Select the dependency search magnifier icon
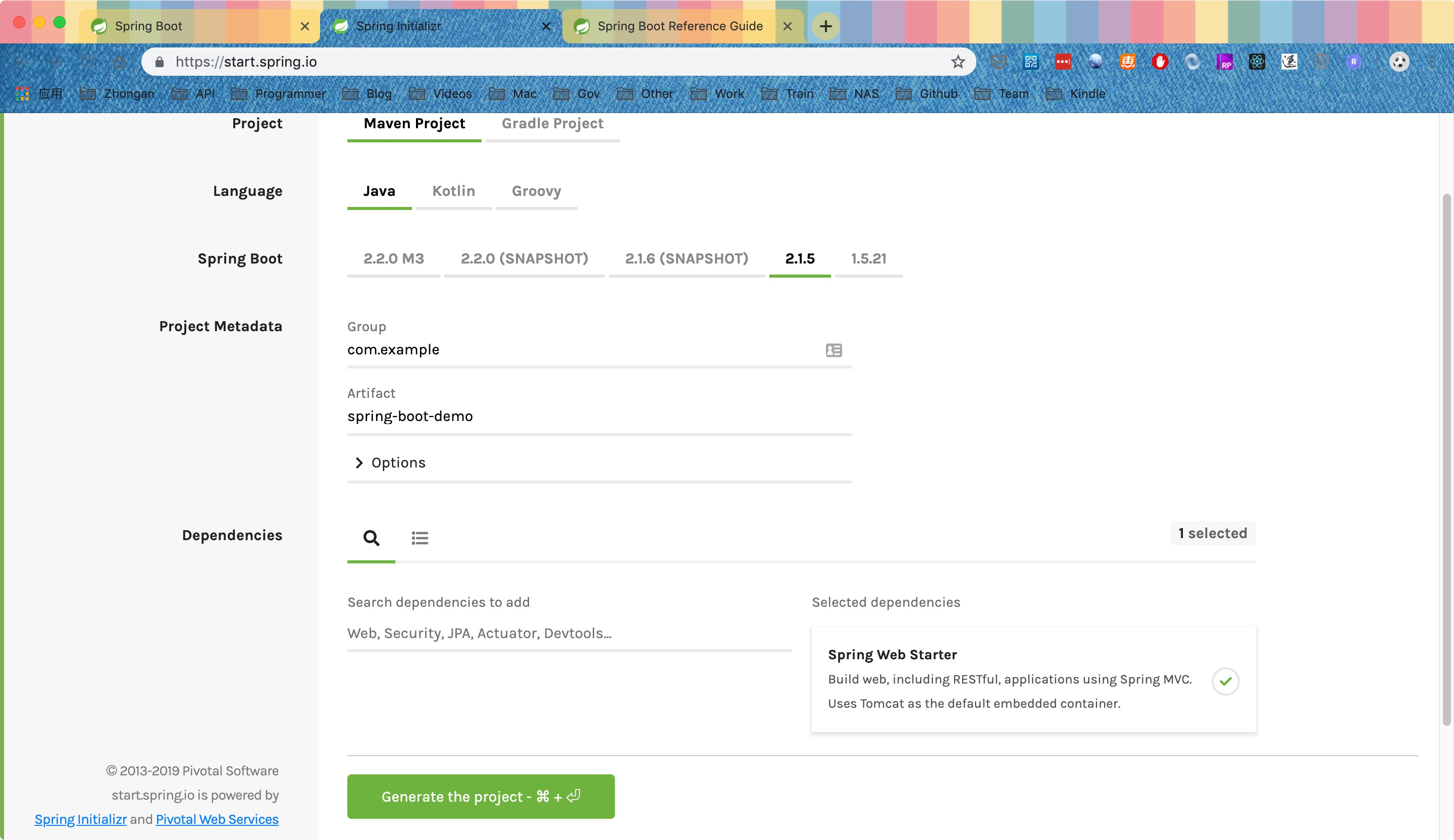 (371, 538)
